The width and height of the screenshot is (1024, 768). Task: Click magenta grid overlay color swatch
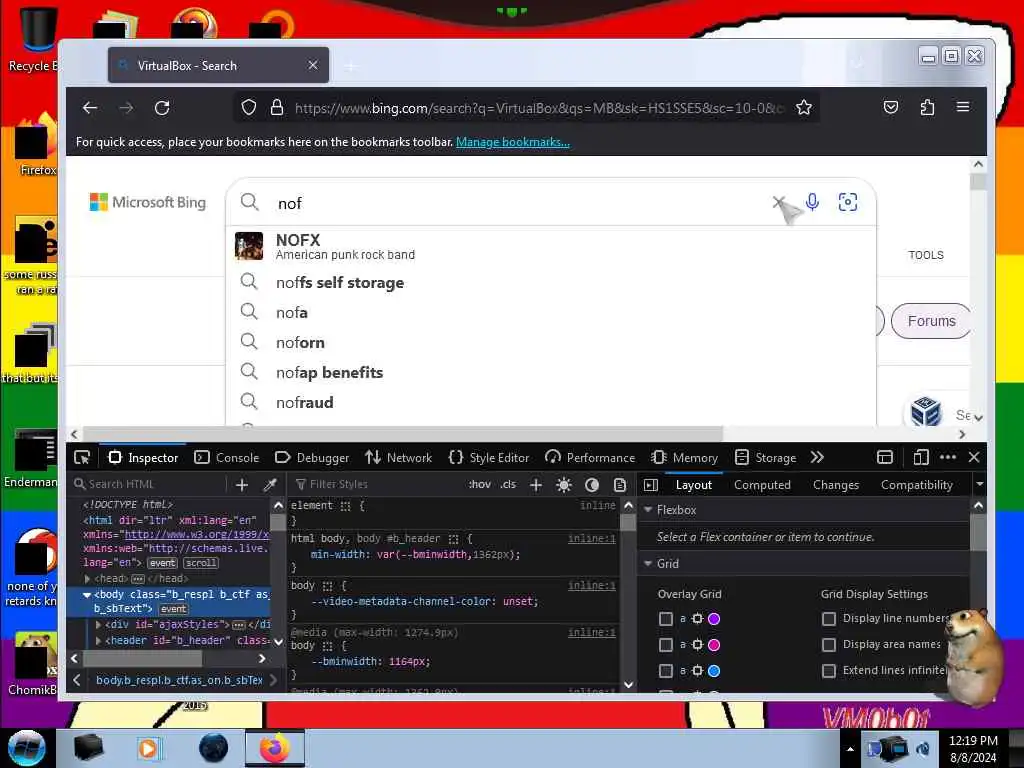pos(714,645)
